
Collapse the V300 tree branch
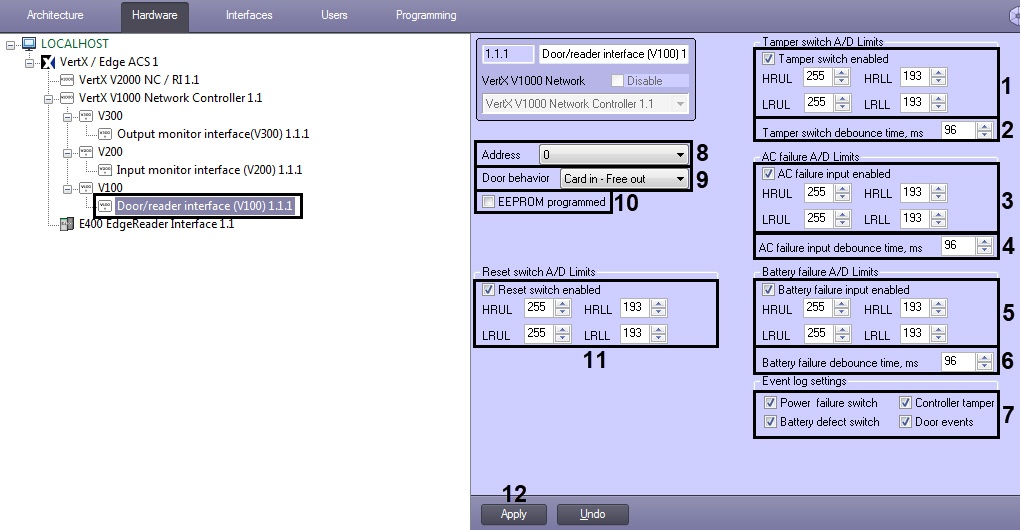point(68,117)
